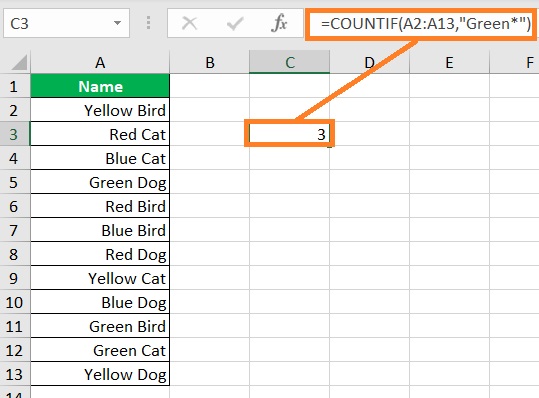Viewport: 539px width, 398px height.
Task: Select column C header
Action: click(x=289, y=63)
